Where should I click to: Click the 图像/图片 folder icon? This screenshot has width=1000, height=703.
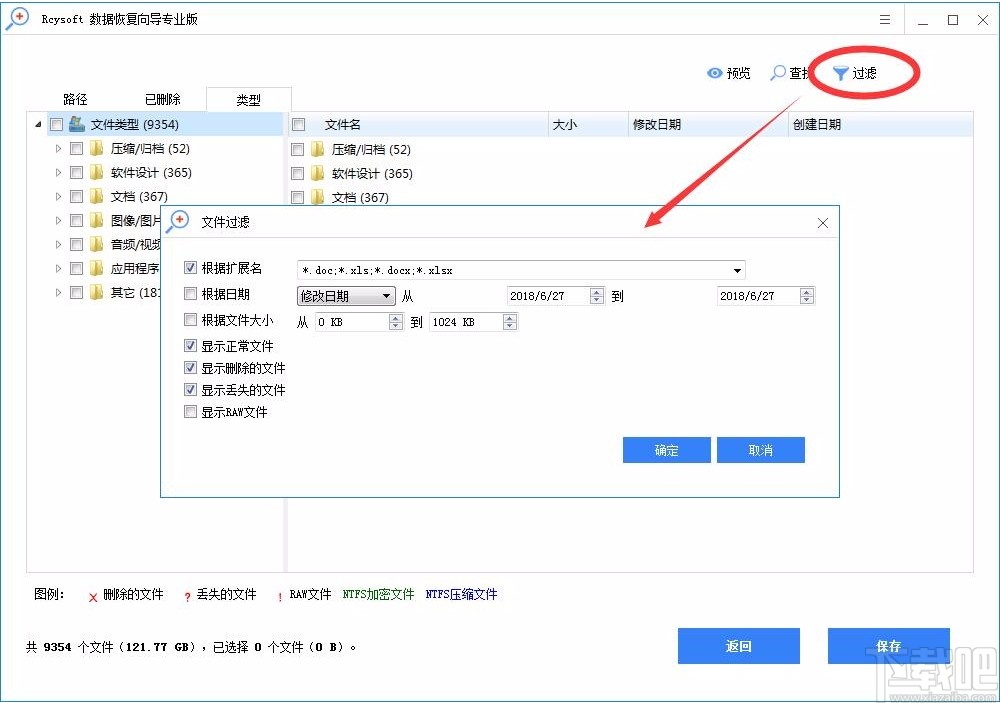point(95,220)
